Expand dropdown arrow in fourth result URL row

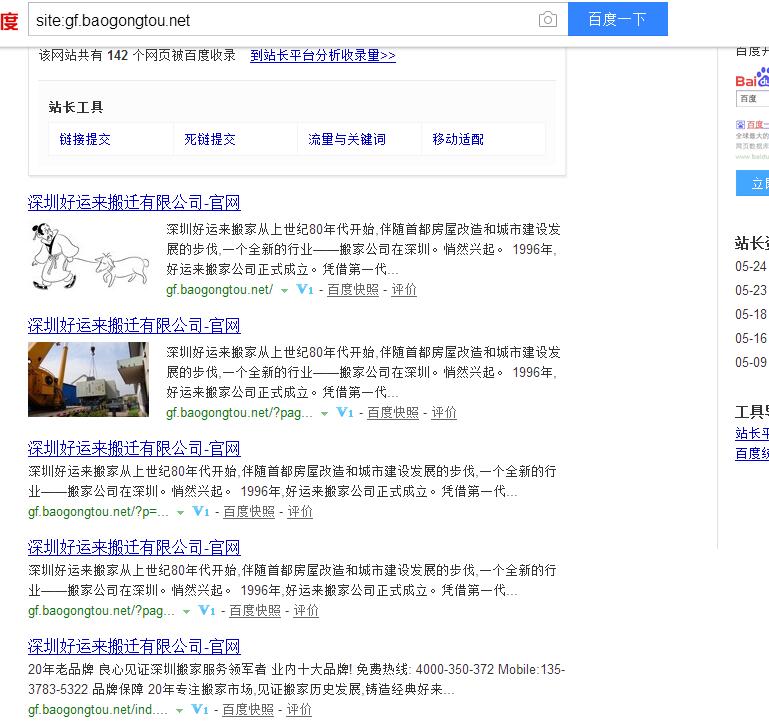(x=186, y=612)
